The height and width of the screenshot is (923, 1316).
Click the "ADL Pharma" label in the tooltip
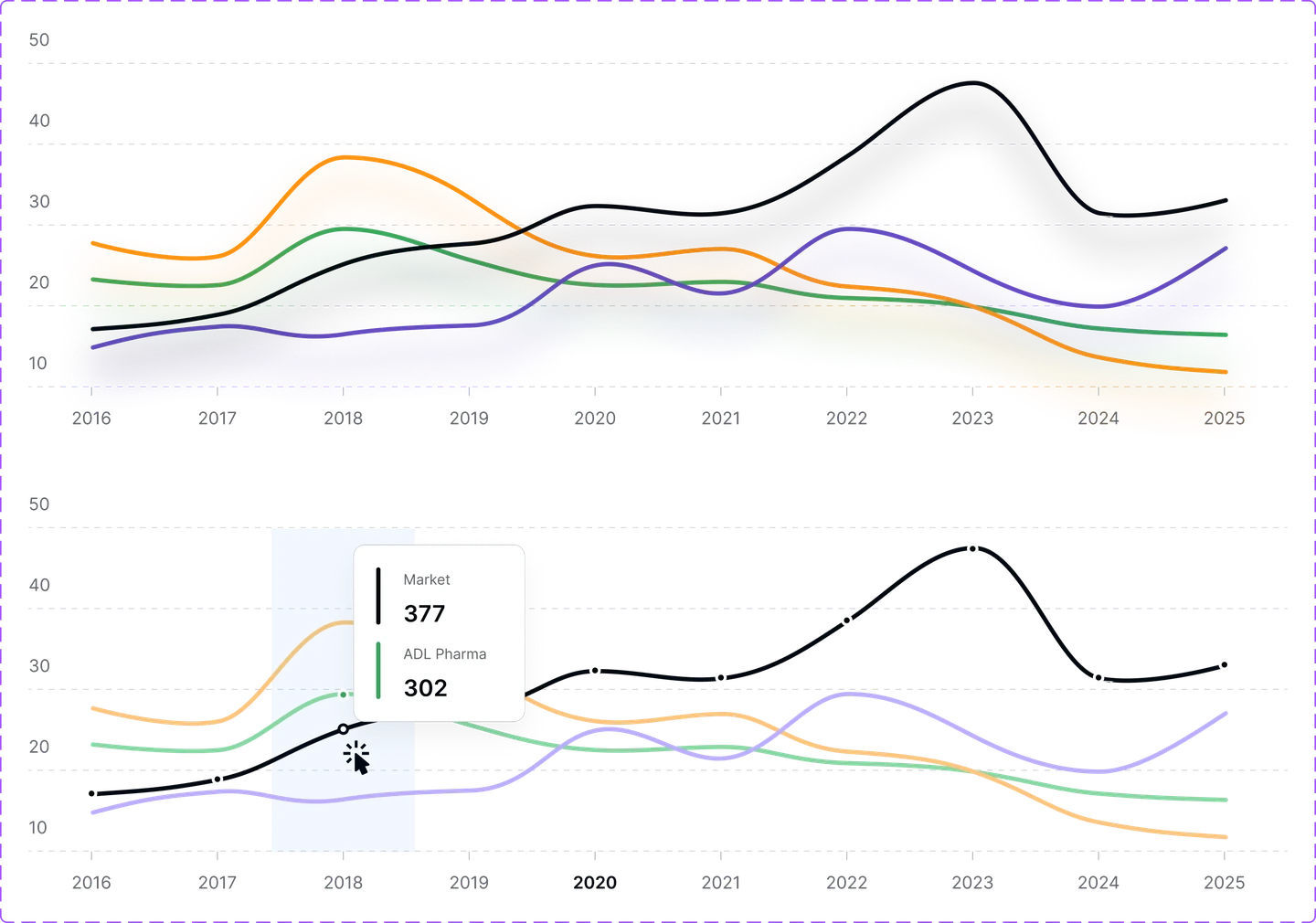pos(445,654)
